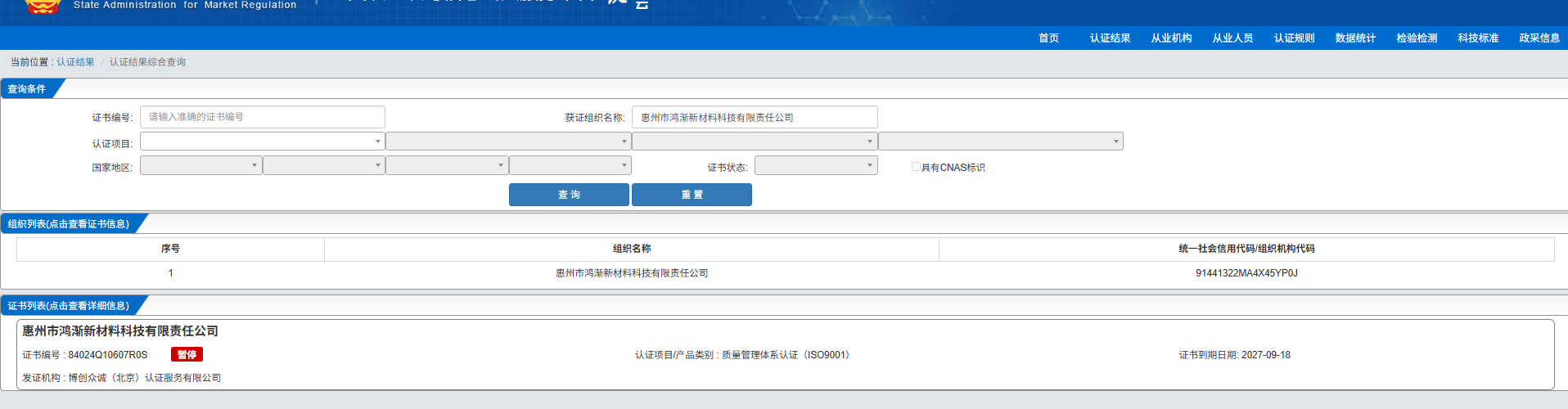Click the 组织名称 column header
Image resolution: width=1568 pixels, height=409 pixels.
[632, 249]
